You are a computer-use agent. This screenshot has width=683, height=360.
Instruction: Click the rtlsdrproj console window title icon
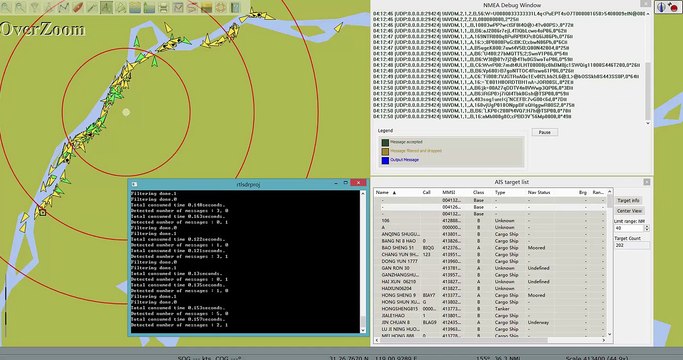coord(134,184)
